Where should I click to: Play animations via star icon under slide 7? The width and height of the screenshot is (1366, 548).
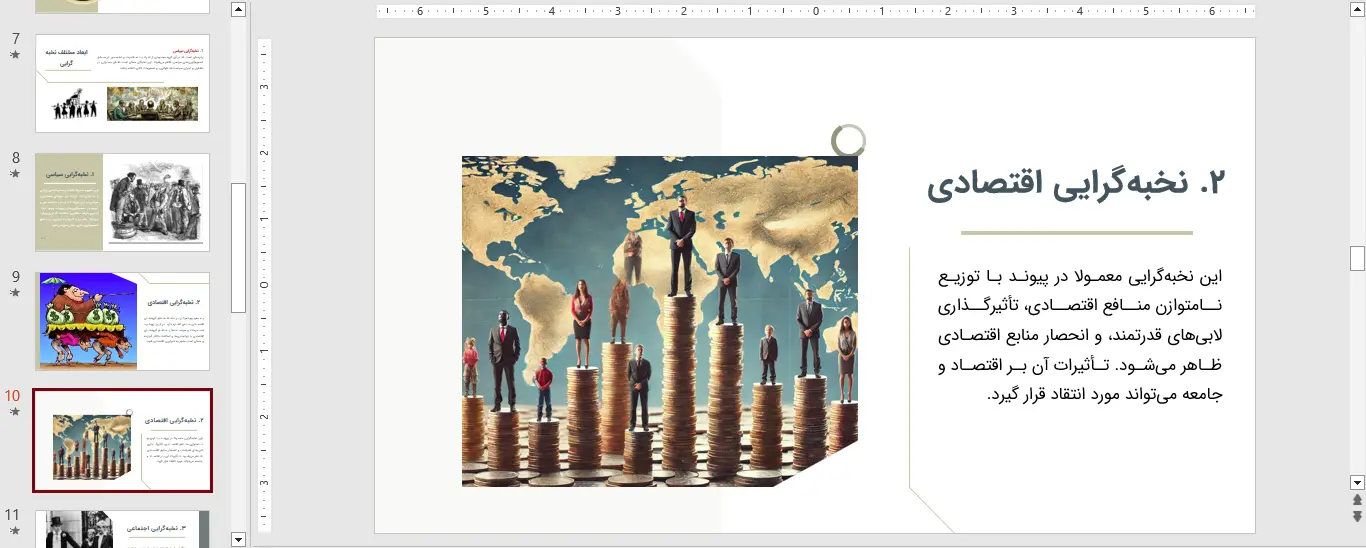point(15,55)
